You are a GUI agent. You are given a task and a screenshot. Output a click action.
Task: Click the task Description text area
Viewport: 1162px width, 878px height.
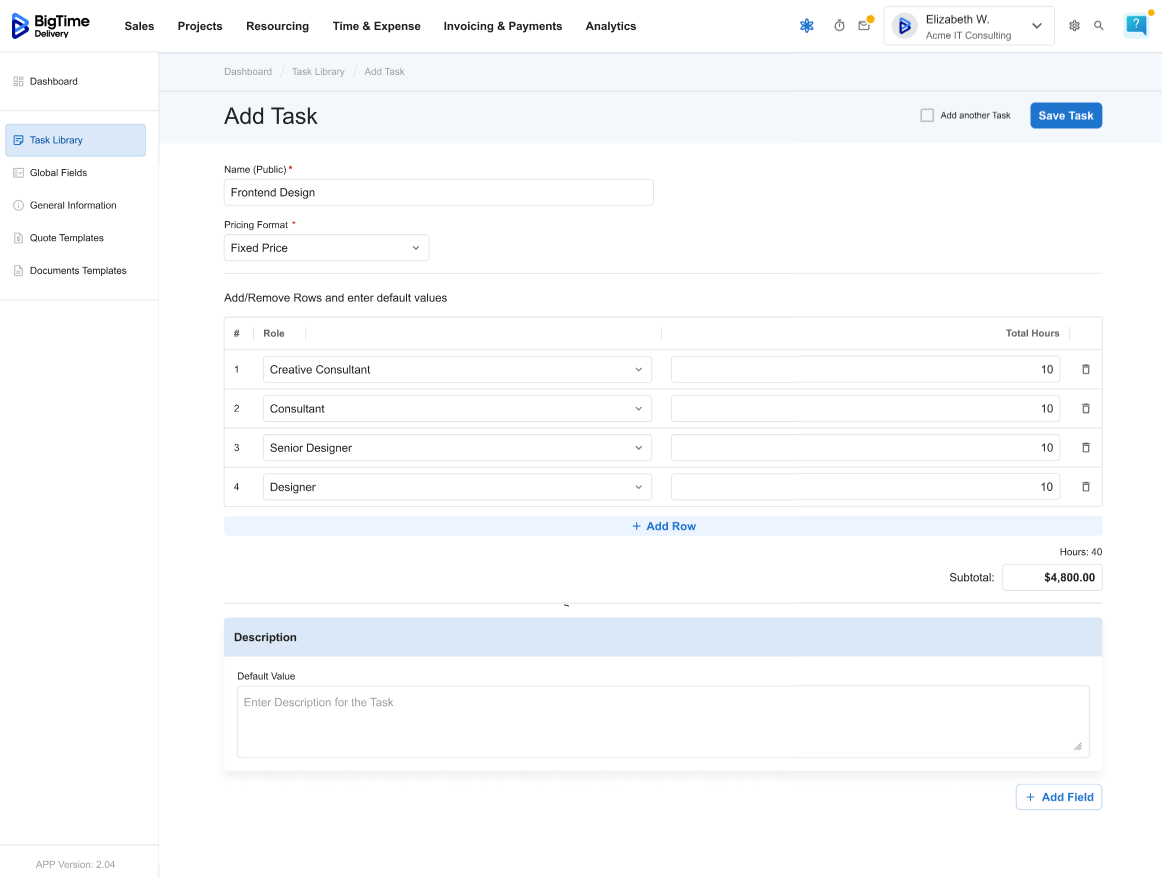coord(663,721)
